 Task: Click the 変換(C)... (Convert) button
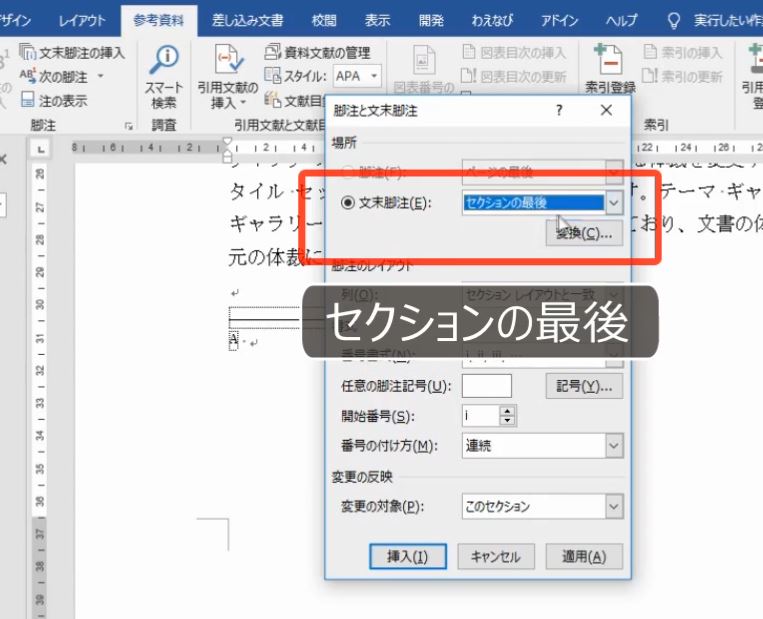(584, 233)
